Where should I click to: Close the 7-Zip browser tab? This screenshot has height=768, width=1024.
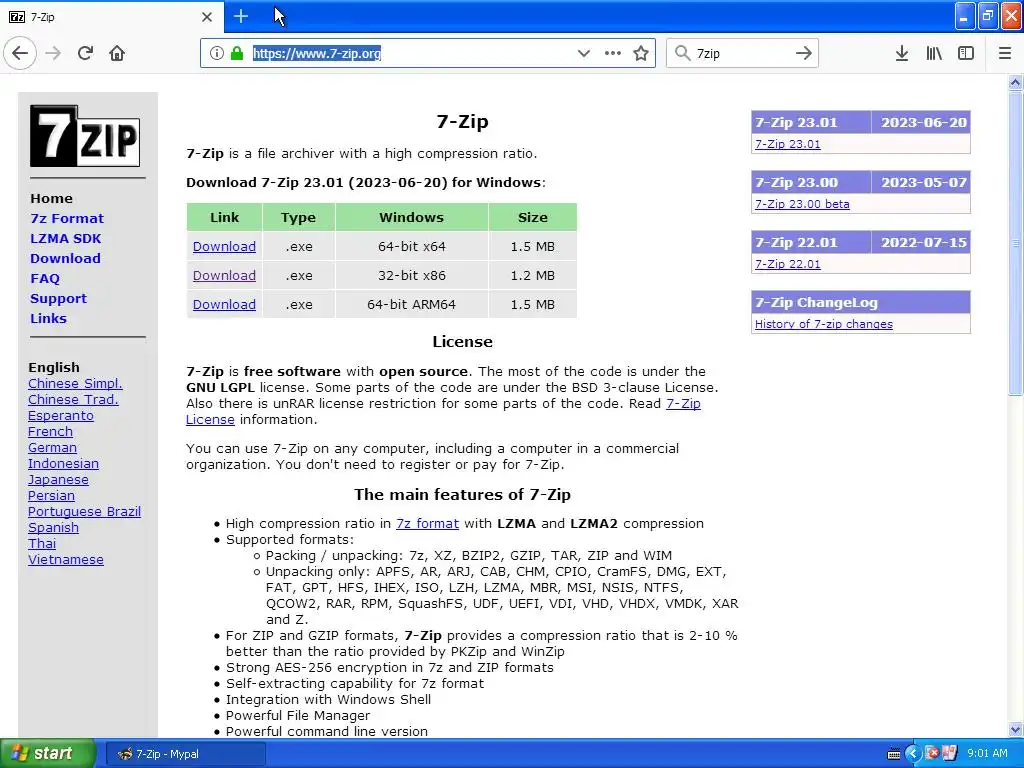207,17
